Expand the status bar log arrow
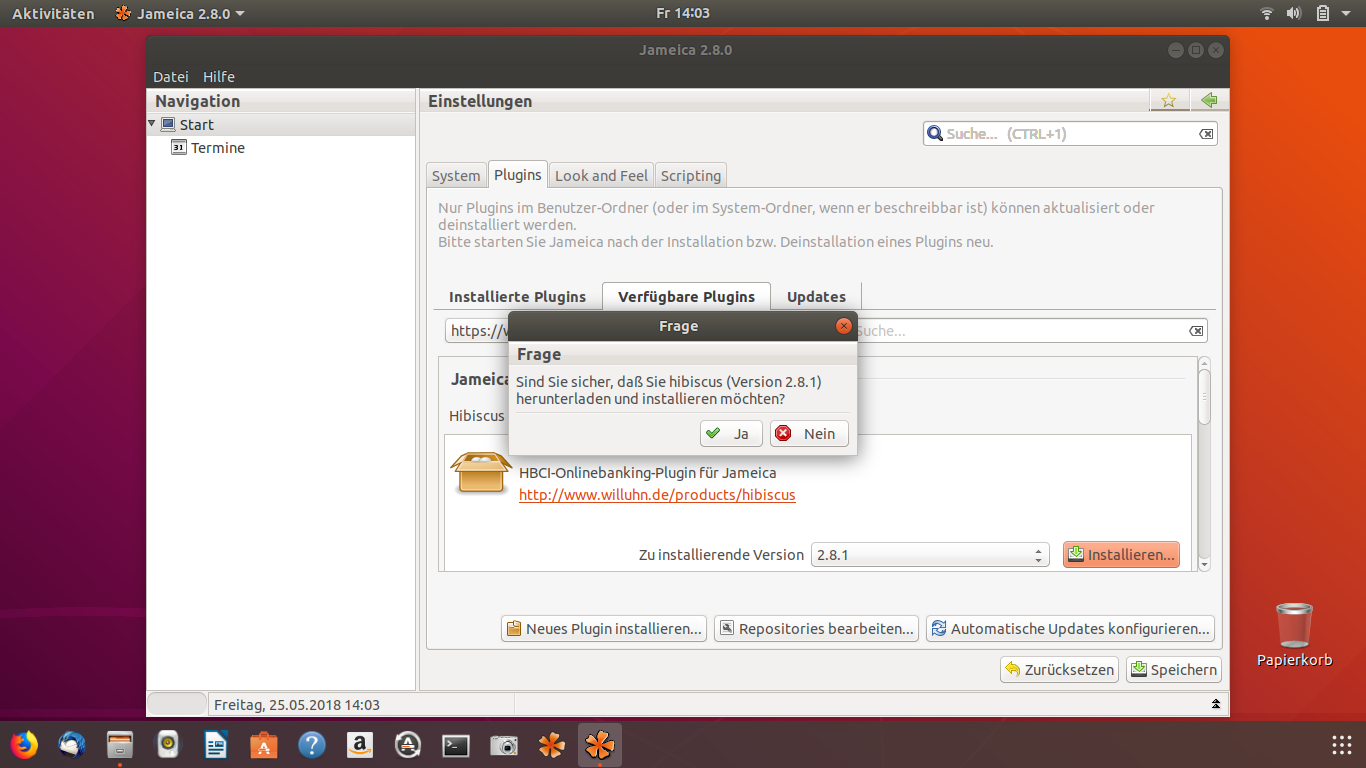This screenshot has width=1366, height=768. (1216, 704)
